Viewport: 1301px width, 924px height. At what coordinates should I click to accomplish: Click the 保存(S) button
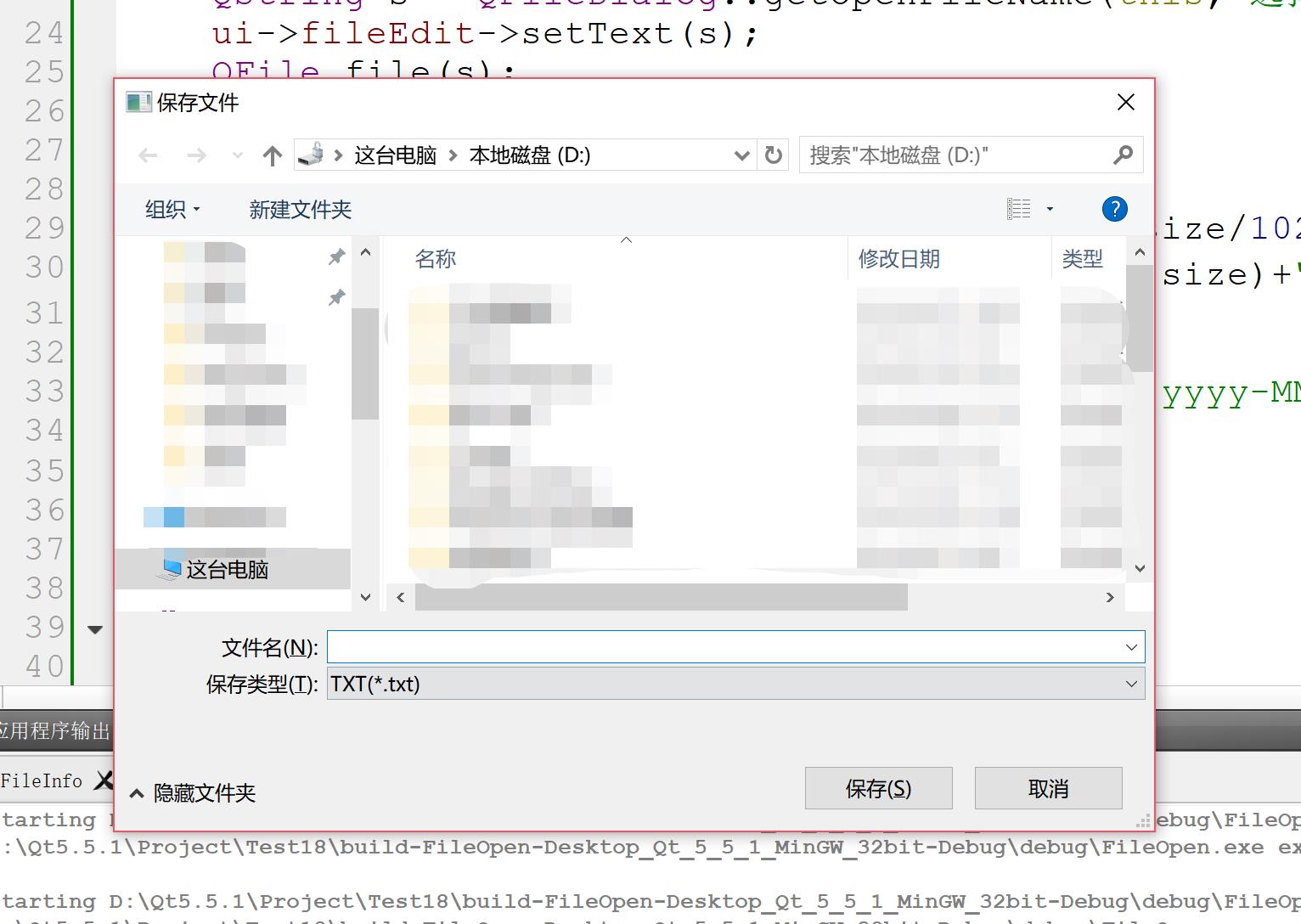click(878, 788)
